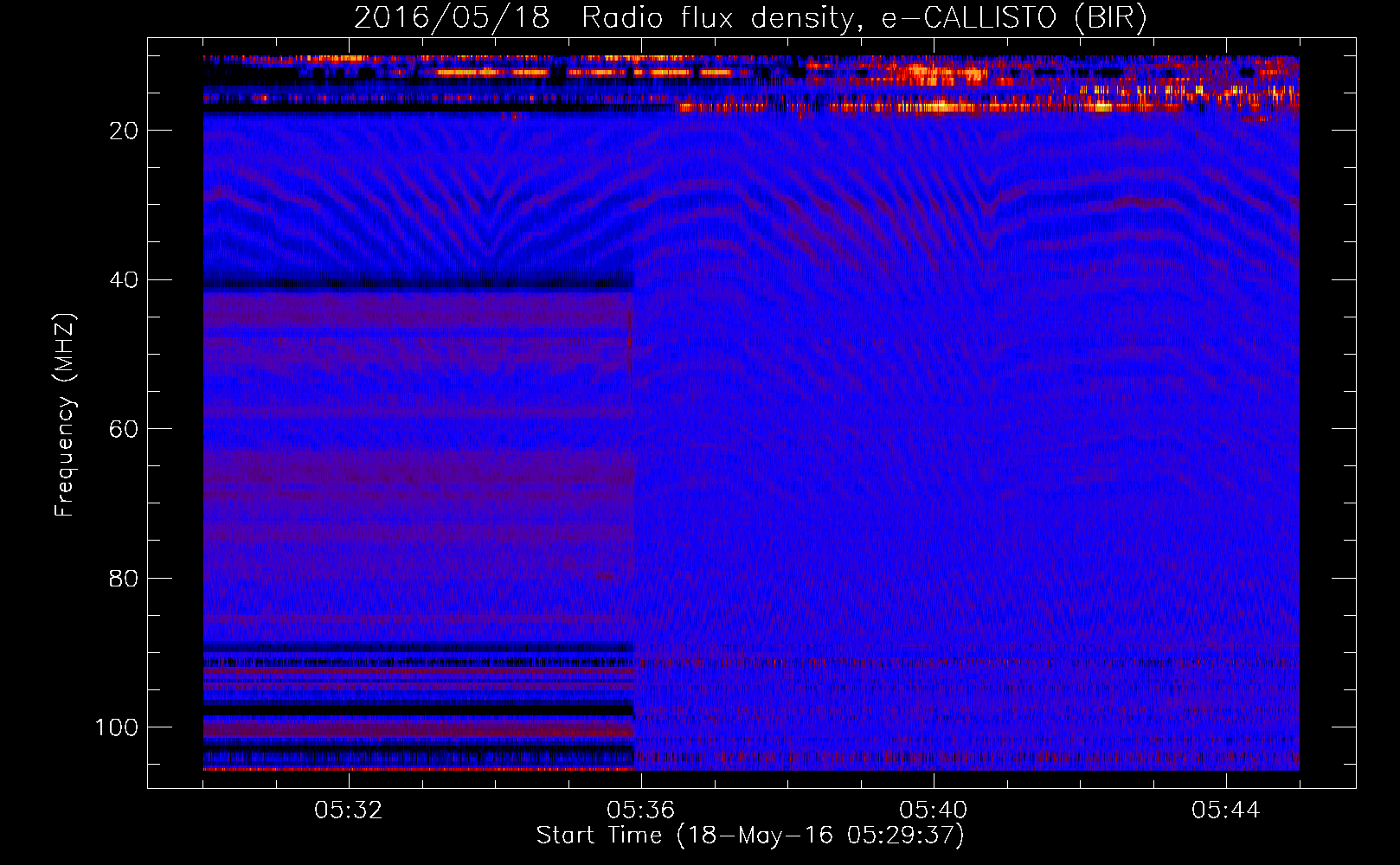Click the 'Frequency (MHZ)' y-axis label
The width and height of the screenshot is (1400, 865).
coord(64,414)
